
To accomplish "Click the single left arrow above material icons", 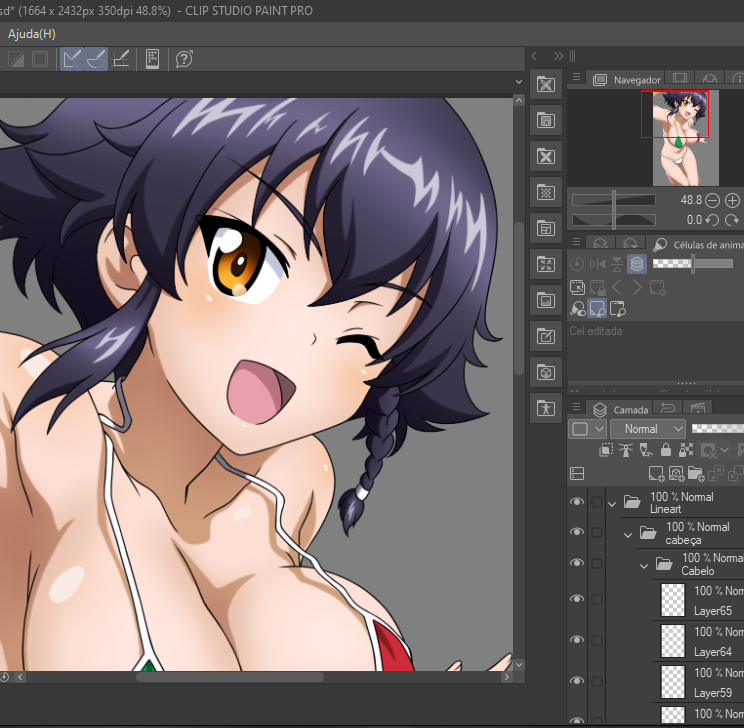I will [x=534, y=56].
